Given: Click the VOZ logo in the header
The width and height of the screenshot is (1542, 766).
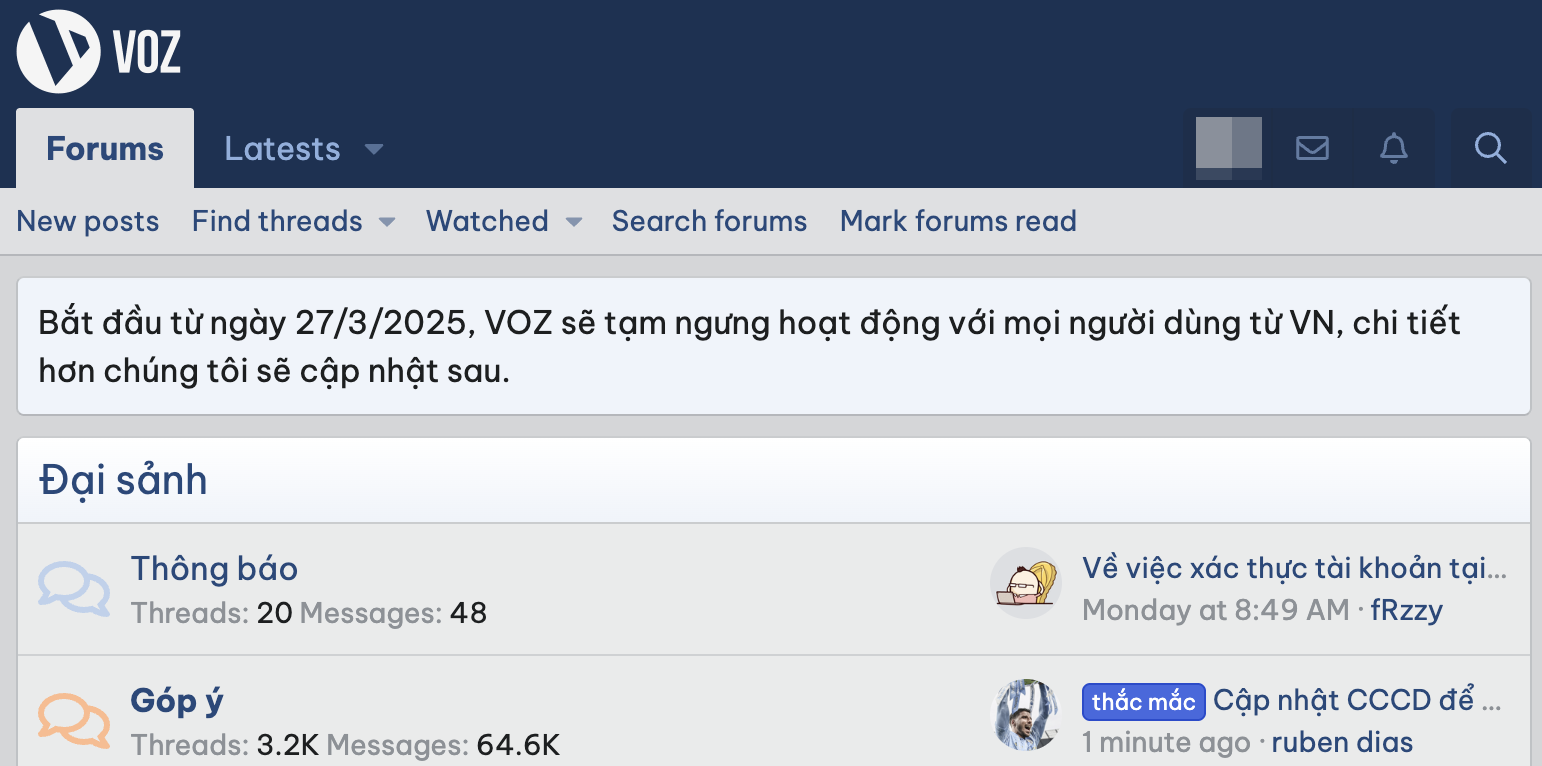Looking at the screenshot, I should (98, 52).
